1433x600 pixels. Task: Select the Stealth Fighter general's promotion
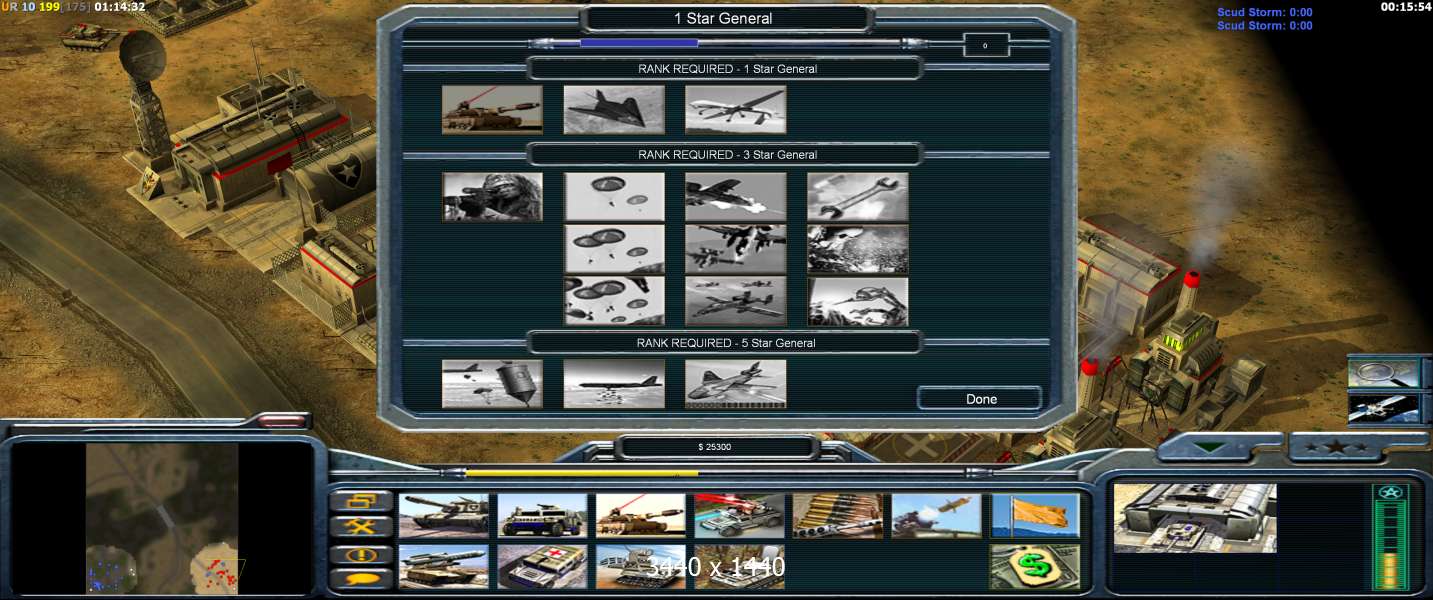click(614, 109)
